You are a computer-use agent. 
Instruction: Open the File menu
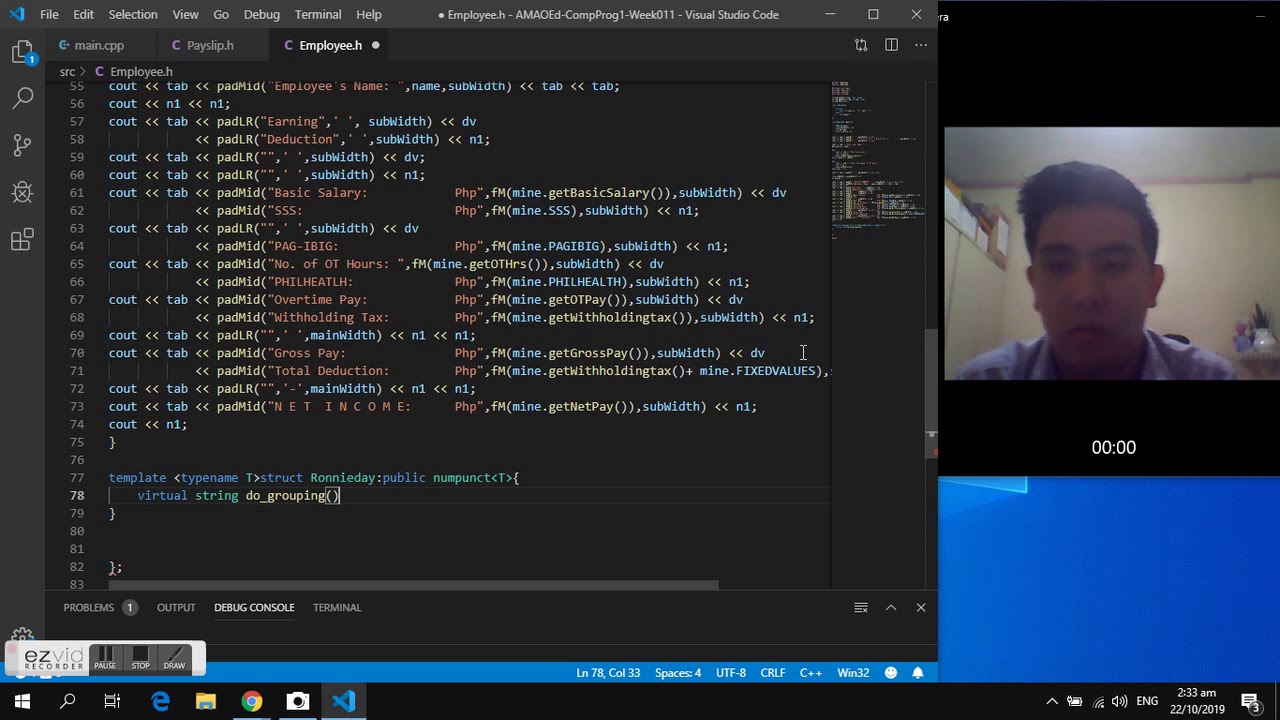[49, 15]
